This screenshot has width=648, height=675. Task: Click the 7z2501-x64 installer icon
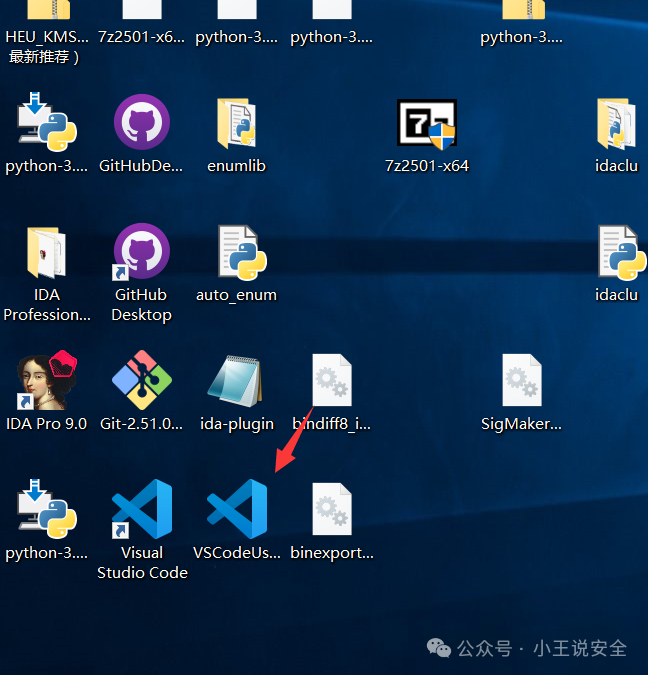(x=427, y=124)
